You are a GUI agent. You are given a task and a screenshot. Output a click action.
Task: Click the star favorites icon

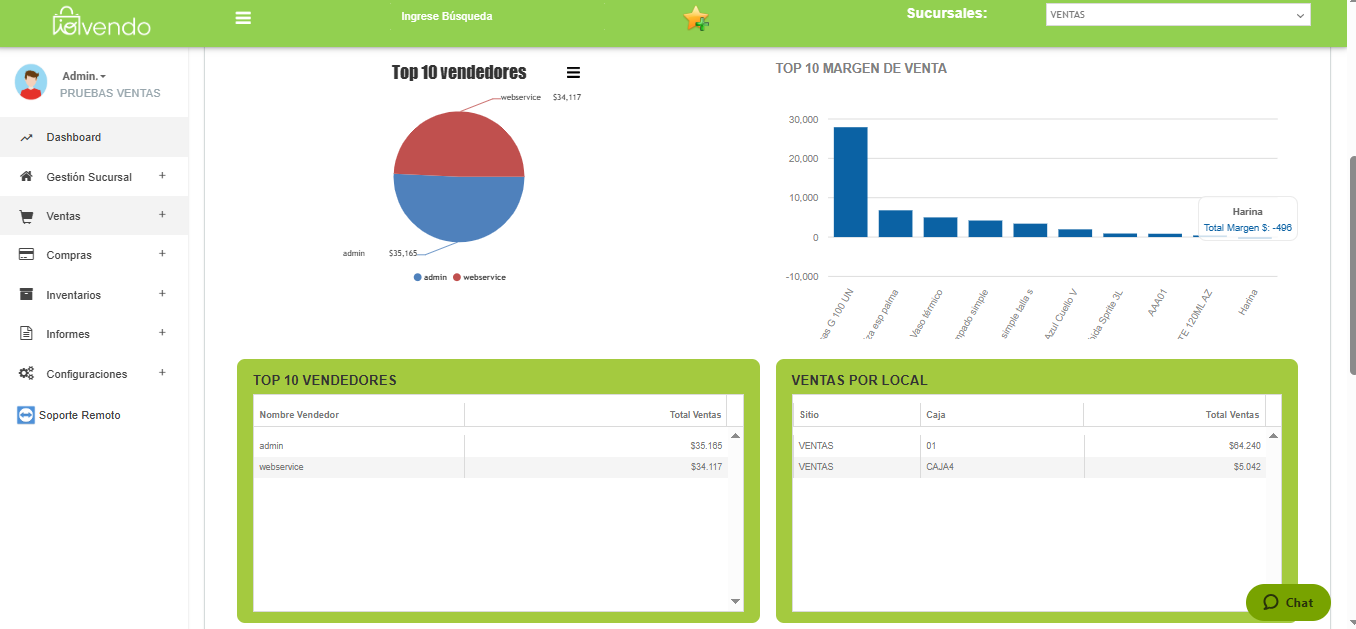tap(696, 19)
